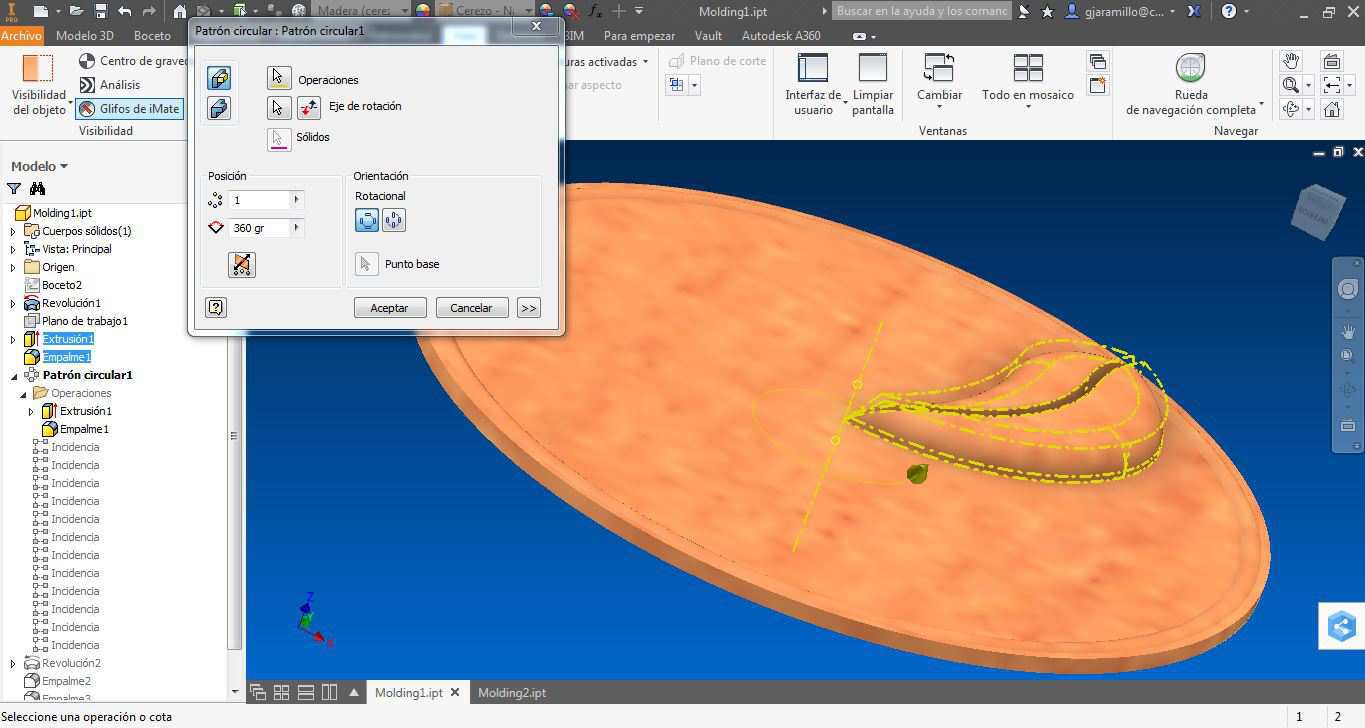The width and height of the screenshot is (1365, 728).
Task: Click the favorites star icon
Action: pos(1047,11)
